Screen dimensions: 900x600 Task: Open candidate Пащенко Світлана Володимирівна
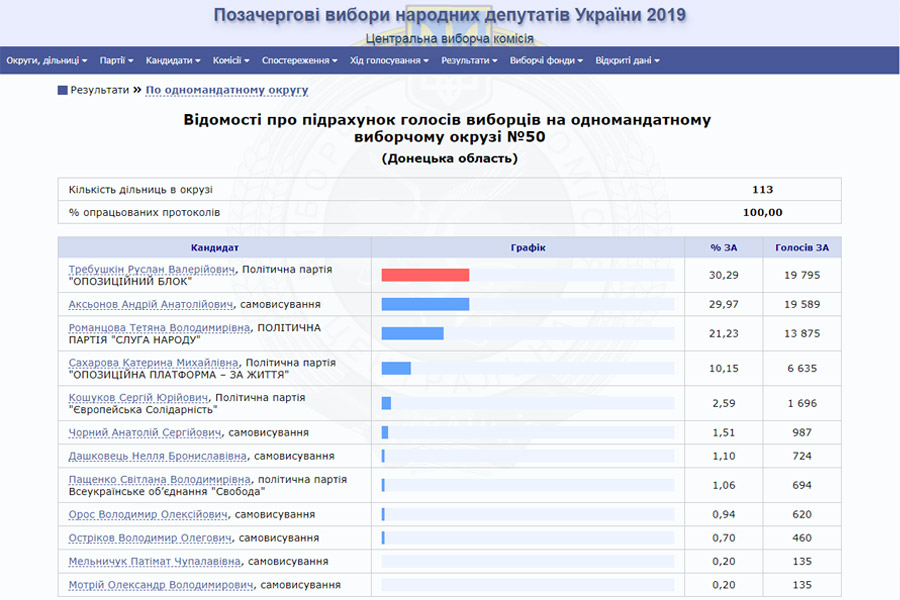coord(160,479)
